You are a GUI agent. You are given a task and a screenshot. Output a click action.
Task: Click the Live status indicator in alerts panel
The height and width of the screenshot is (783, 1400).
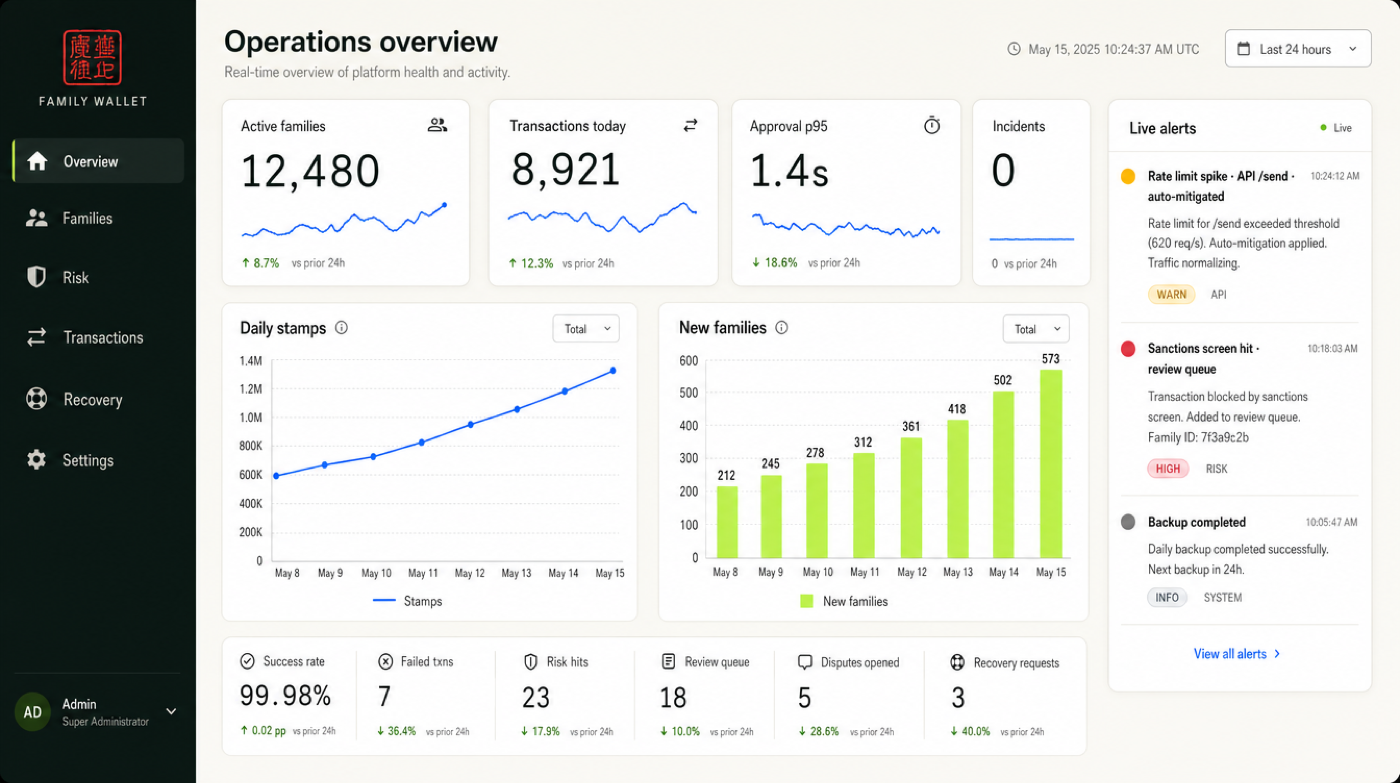click(x=1336, y=128)
